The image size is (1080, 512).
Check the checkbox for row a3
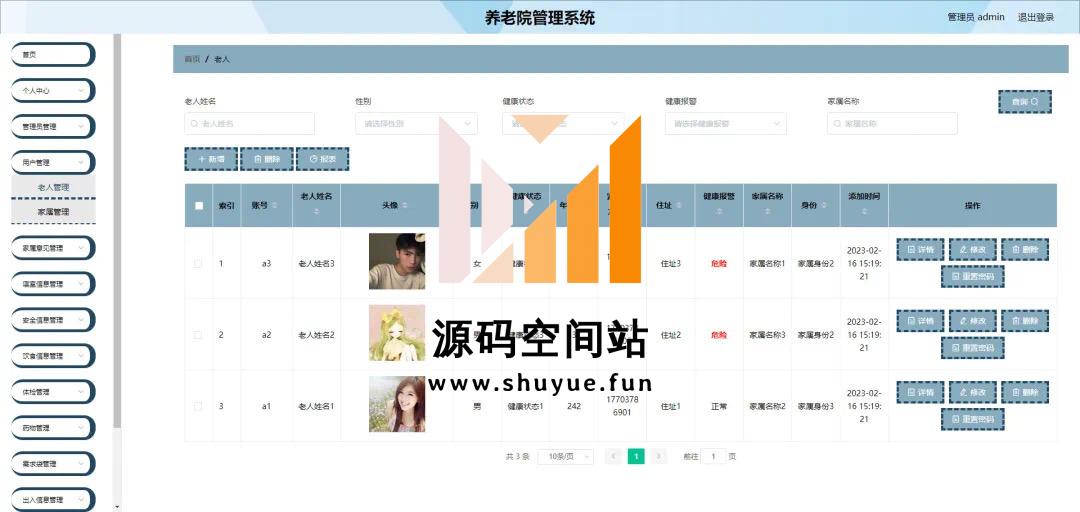(x=198, y=263)
